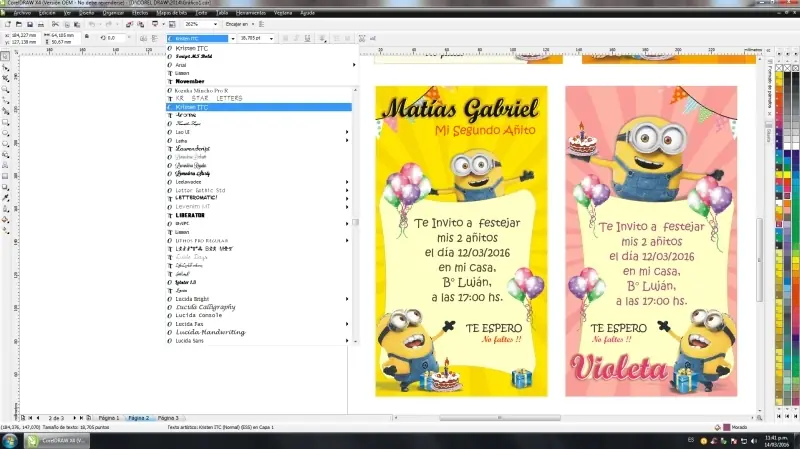Select the Text tool
800x449 pixels.
pos(6,165)
